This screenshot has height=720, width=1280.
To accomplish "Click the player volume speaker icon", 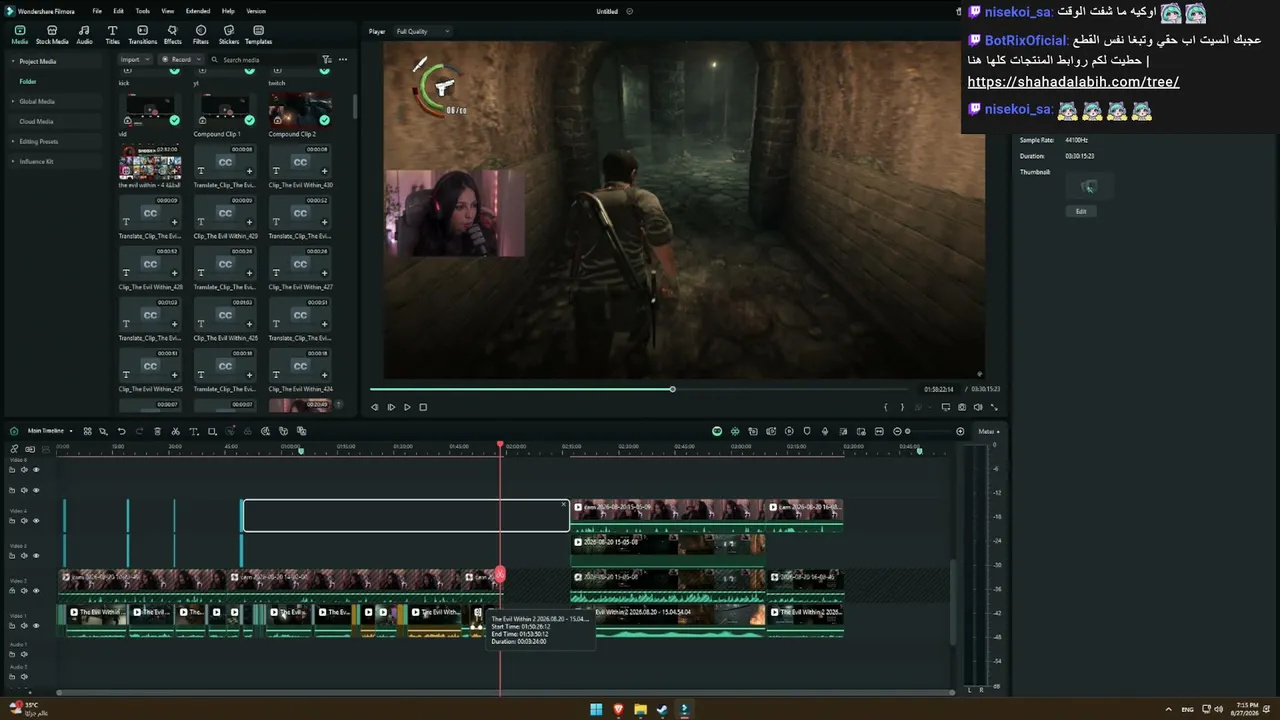I will pyautogui.click(x=978, y=407).
